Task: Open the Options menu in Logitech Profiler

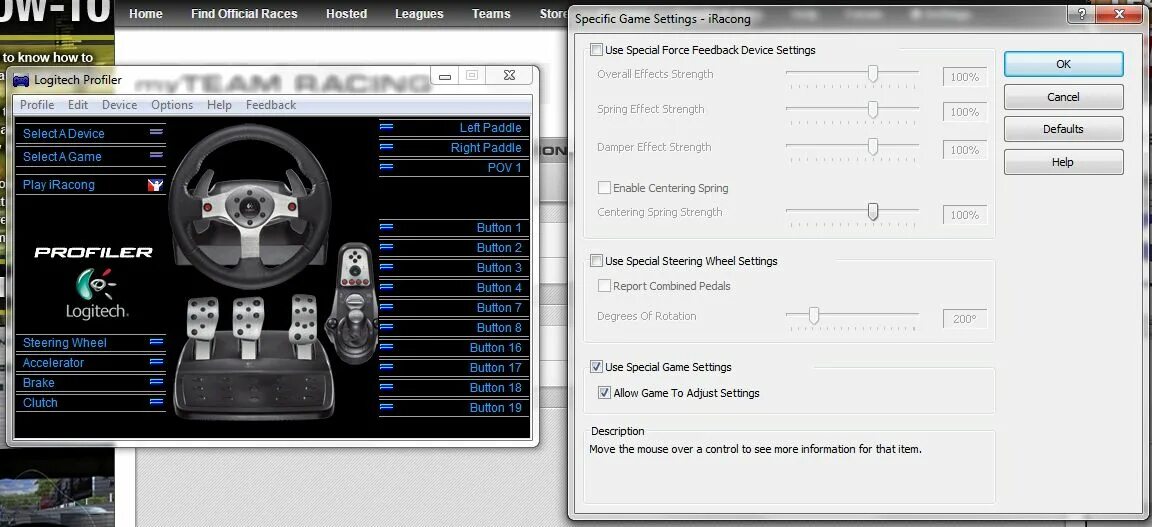Action: pyautogui.click(x=172, y=104)
